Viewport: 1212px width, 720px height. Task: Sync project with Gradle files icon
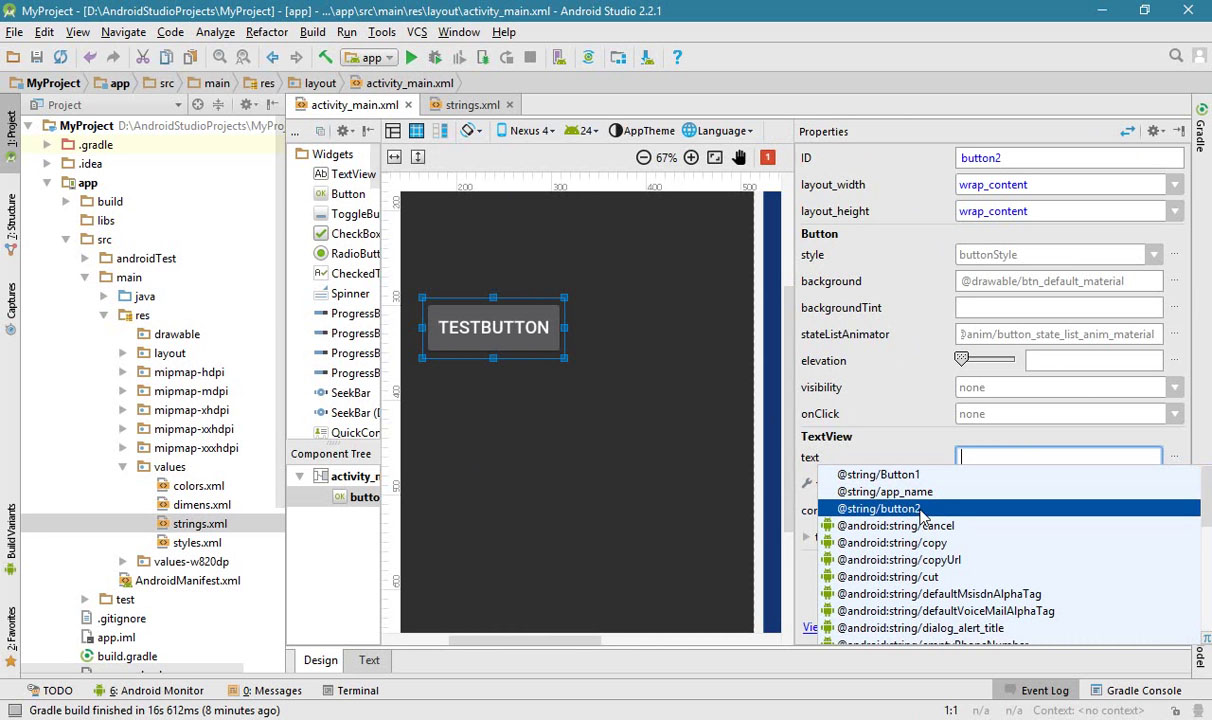[x=588, y=57]
